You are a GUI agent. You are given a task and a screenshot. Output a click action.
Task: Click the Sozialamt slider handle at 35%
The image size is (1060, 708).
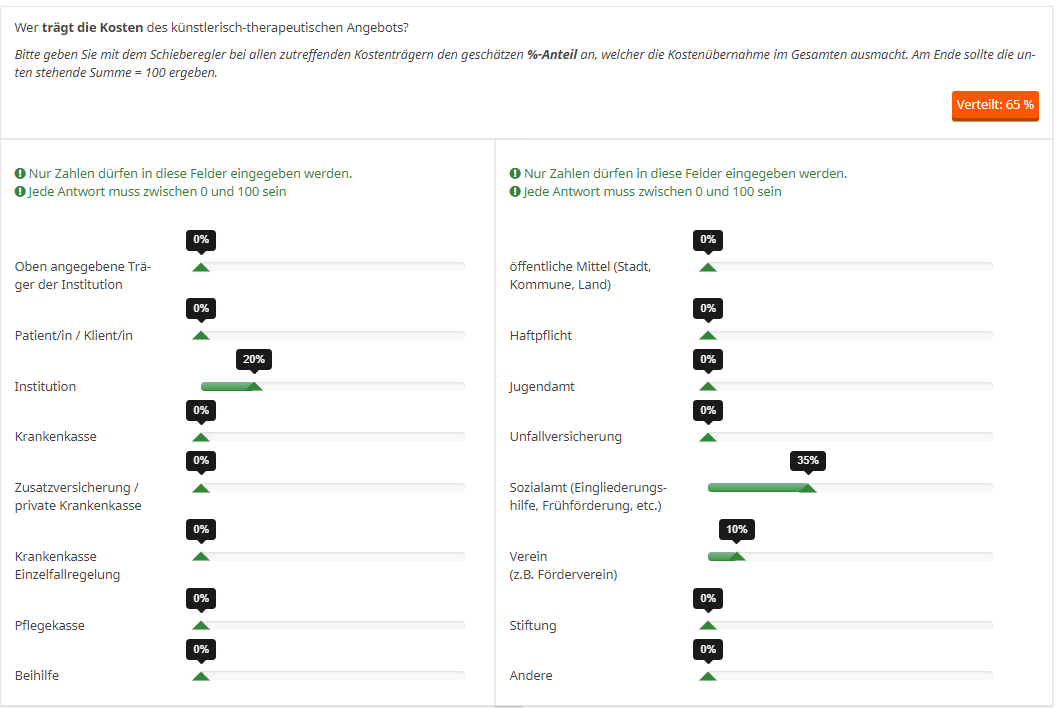[808, 488]
